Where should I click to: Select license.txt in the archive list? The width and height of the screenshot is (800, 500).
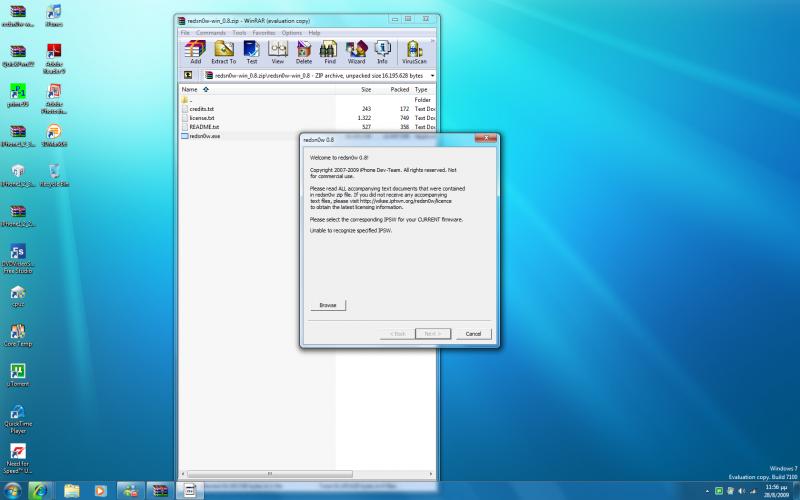[x=308, y=118]
